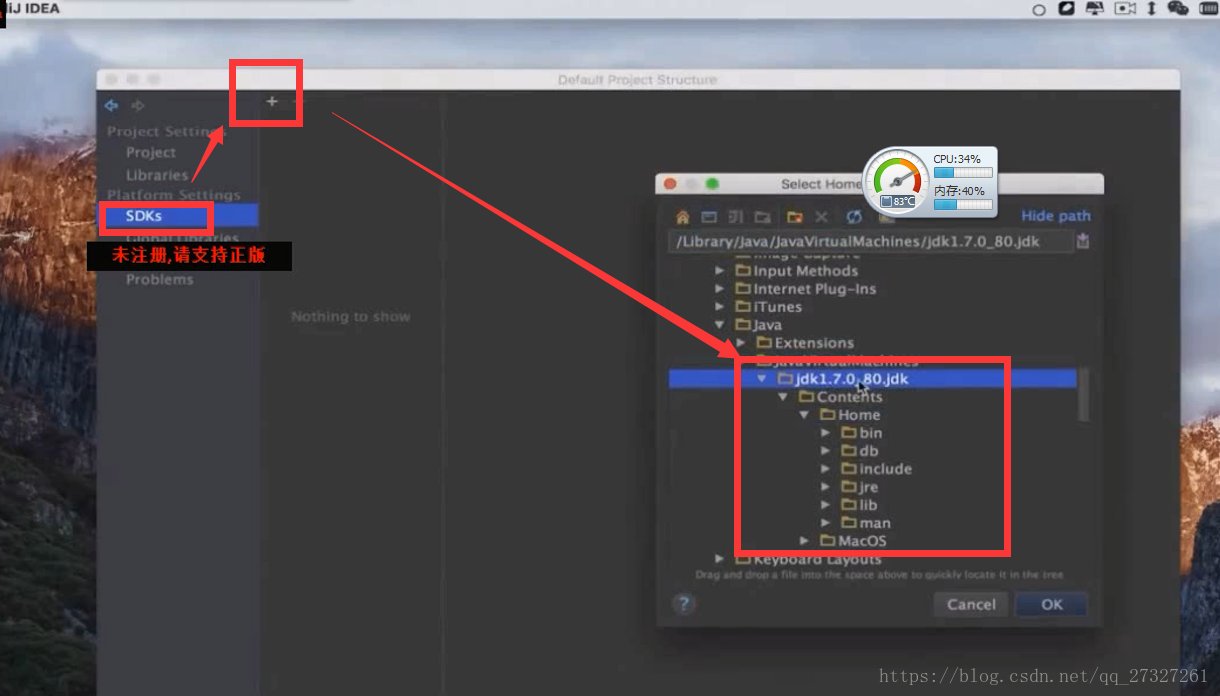This screenshot has height=696, width=1220.
Task: Refresh the file chooser tree
Action: pos(854,217)
